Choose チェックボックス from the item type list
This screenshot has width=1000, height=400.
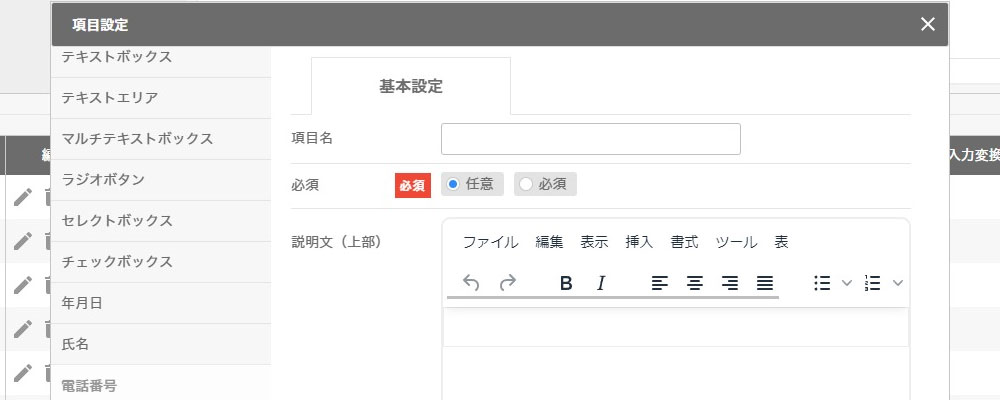(117, 262)
